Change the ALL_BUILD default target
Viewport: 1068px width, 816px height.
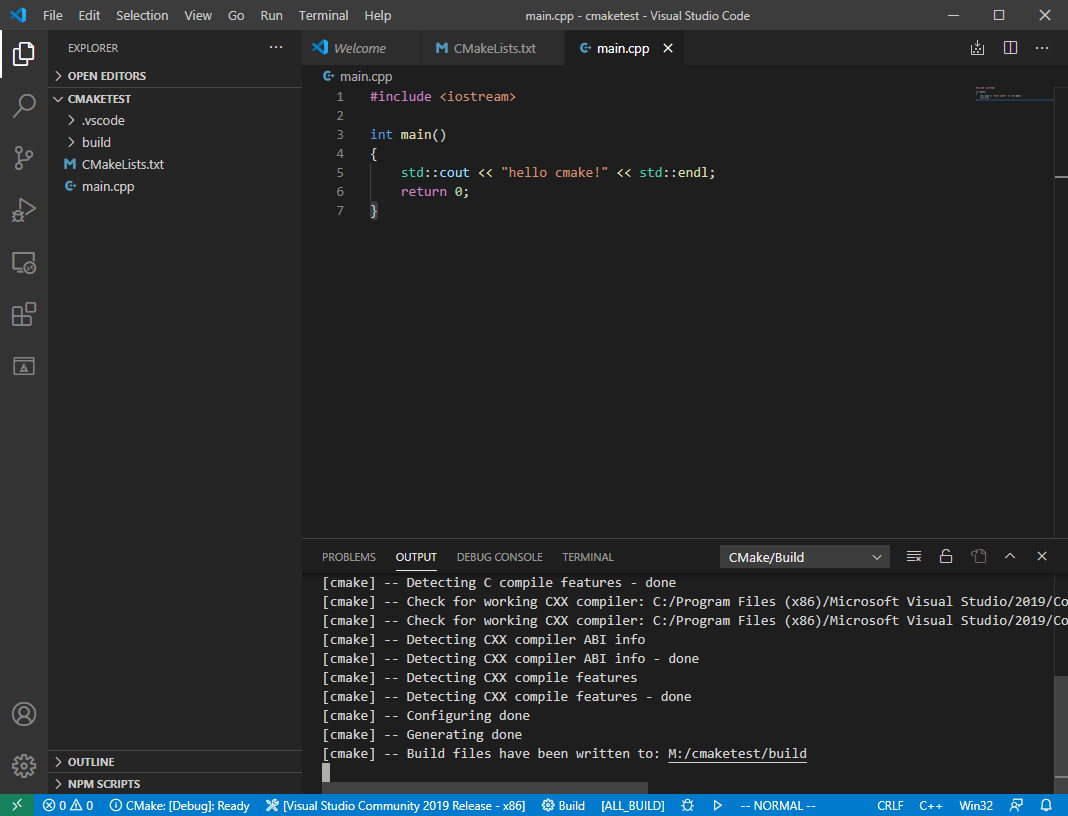pos(633,805)
